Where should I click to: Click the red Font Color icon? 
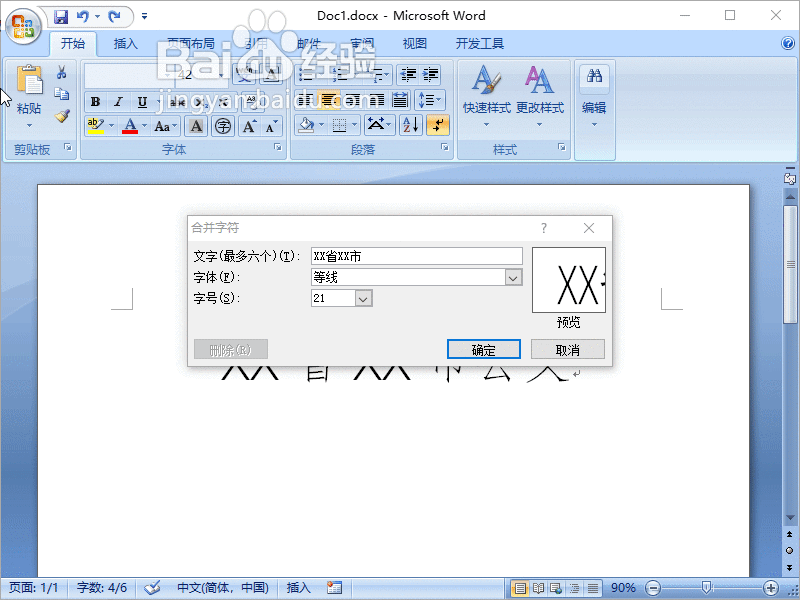click(x=129, y=126)
